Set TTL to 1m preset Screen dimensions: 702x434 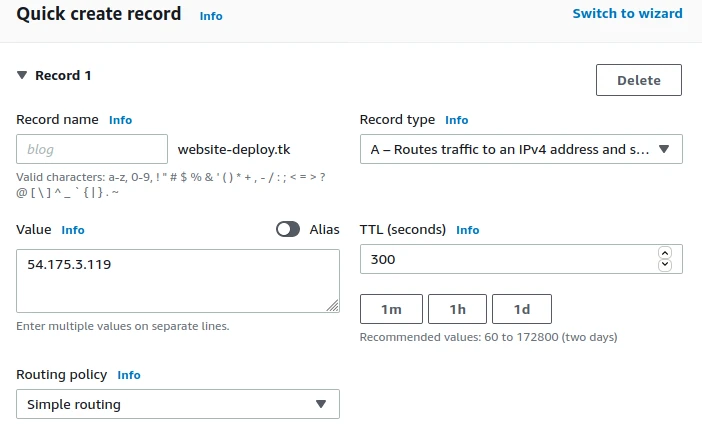391,309
